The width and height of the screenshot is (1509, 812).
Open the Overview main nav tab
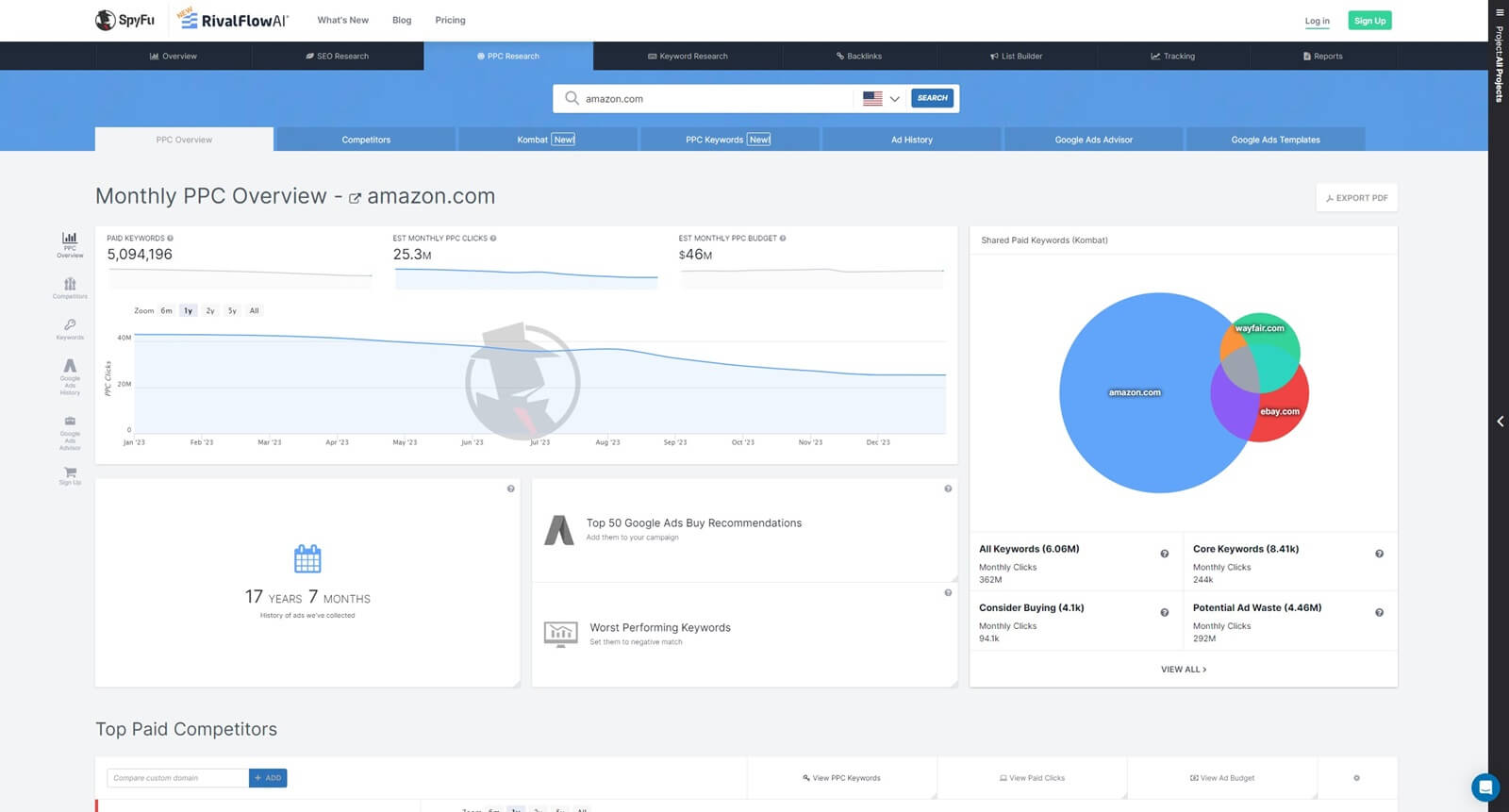[173, 56]
